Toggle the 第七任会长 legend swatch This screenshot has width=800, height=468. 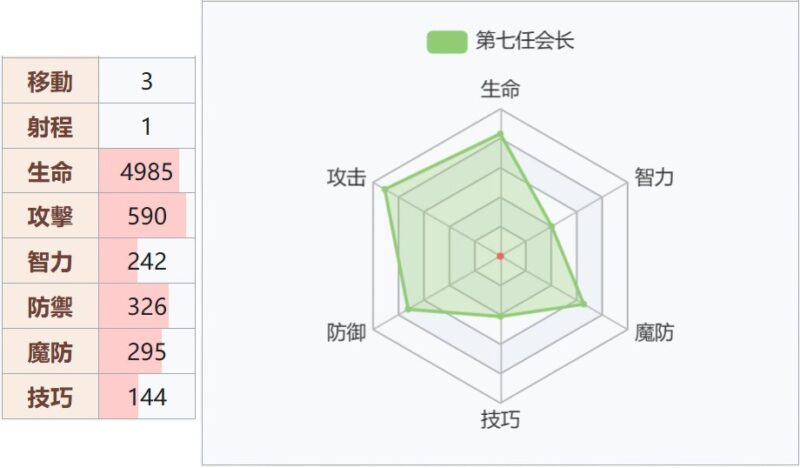click(447, 42)
